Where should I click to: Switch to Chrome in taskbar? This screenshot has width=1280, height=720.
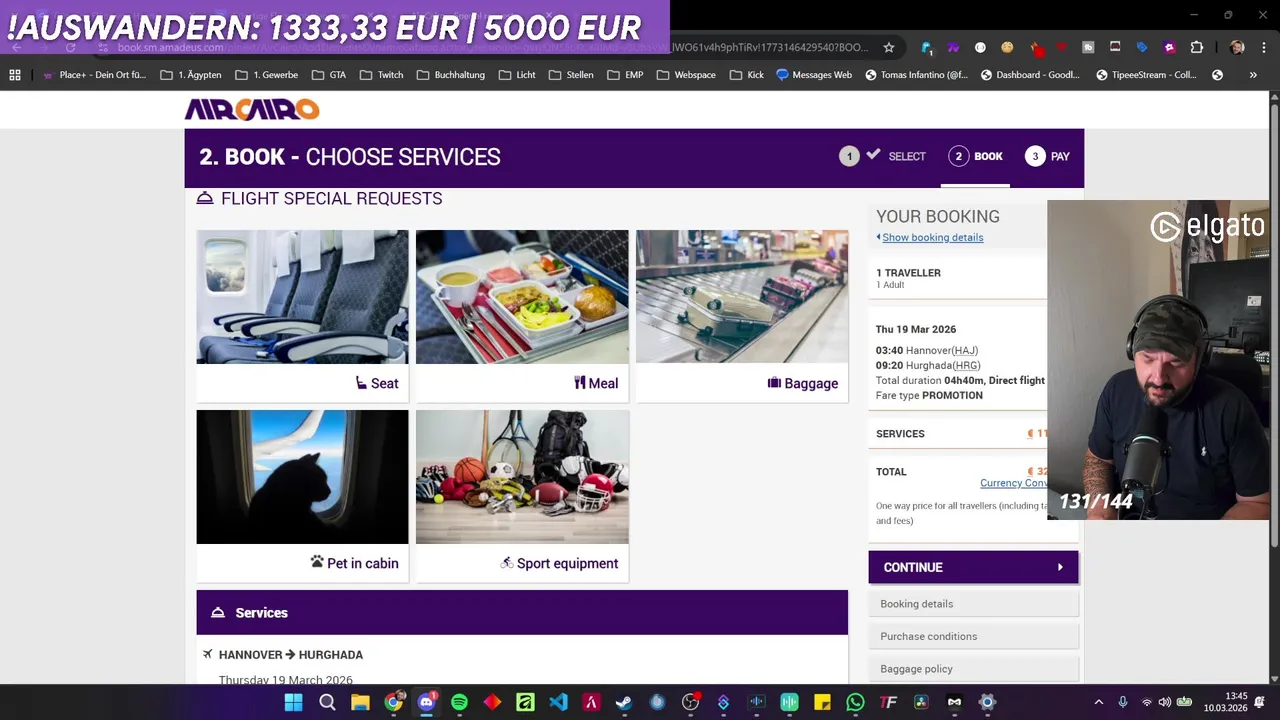(x=393, y=702)
